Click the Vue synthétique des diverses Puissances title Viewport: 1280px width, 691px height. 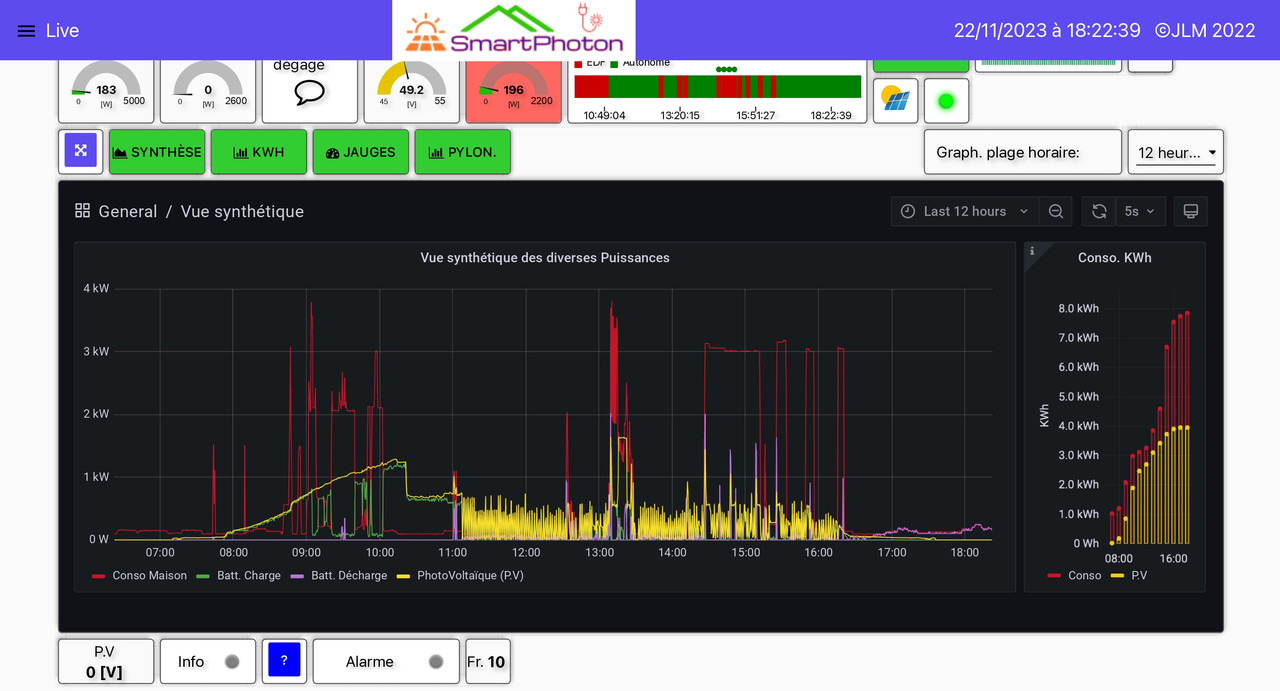pos(545,258)
